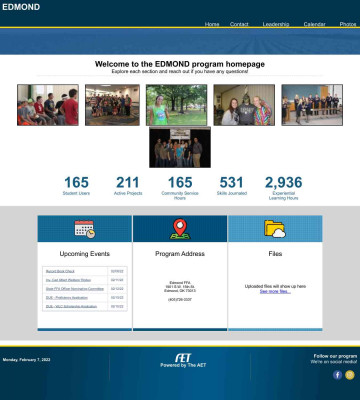This screenshot has height=400, width=360.
Task: Open the DUE - Proficiency Application event
Action: [x=67, y=297]
